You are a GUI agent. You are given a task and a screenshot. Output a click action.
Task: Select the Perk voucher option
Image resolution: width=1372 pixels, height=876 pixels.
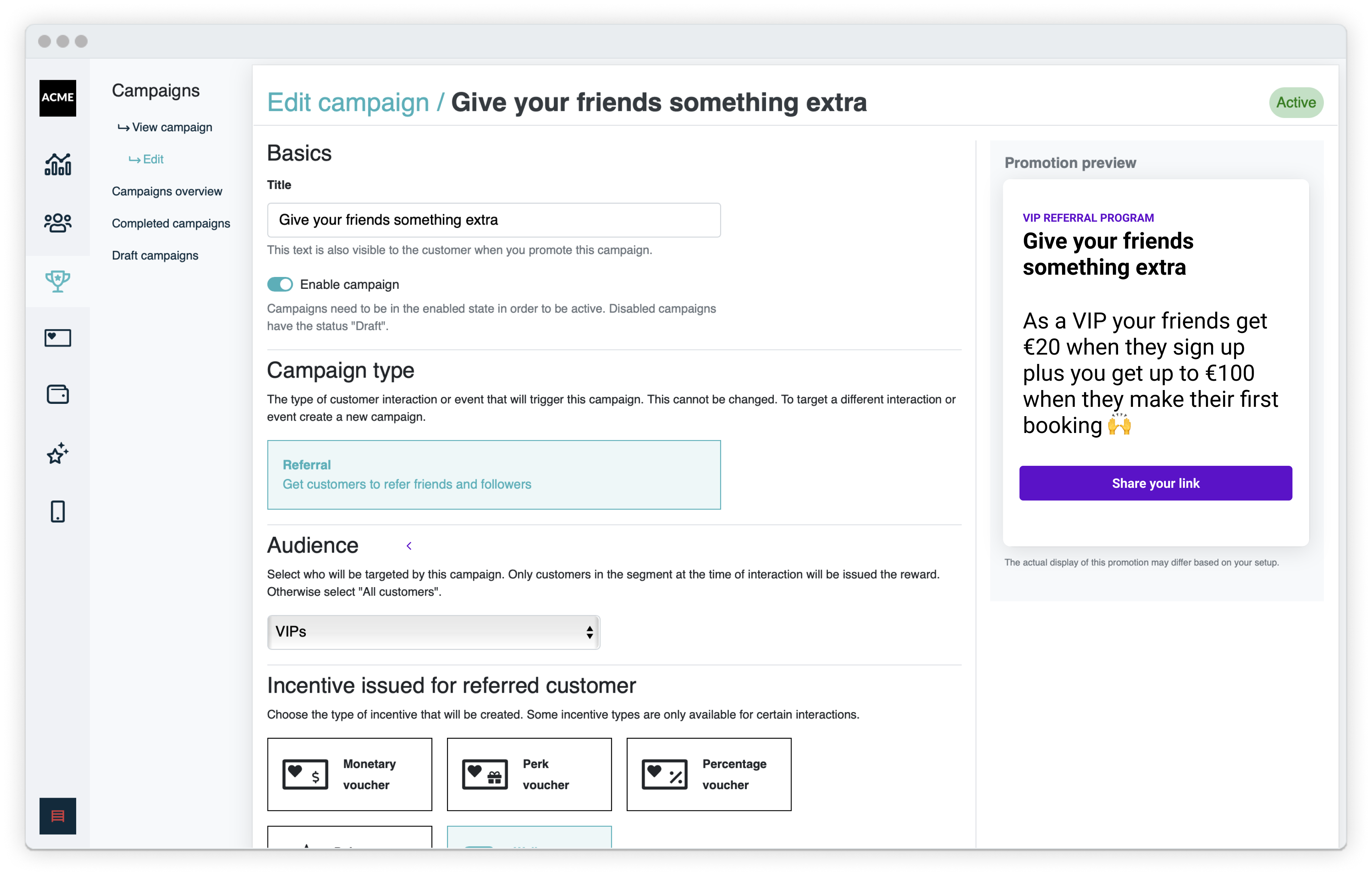529,774
